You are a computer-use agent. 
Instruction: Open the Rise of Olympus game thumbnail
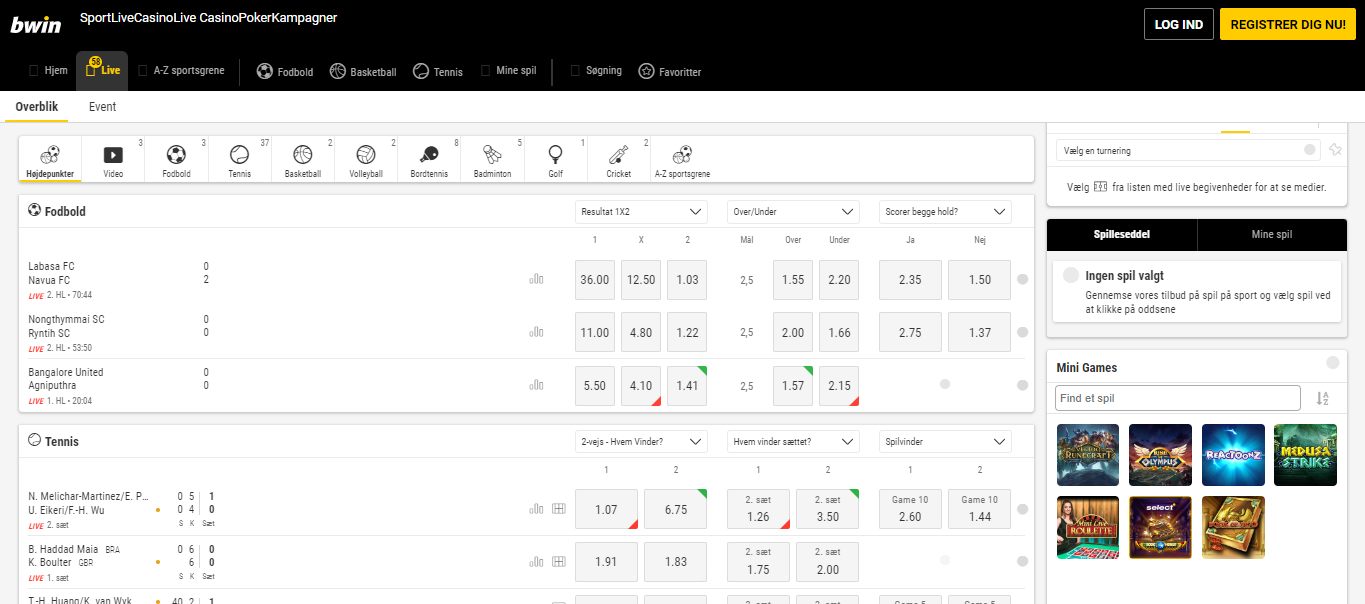[x=1160, y=455]
